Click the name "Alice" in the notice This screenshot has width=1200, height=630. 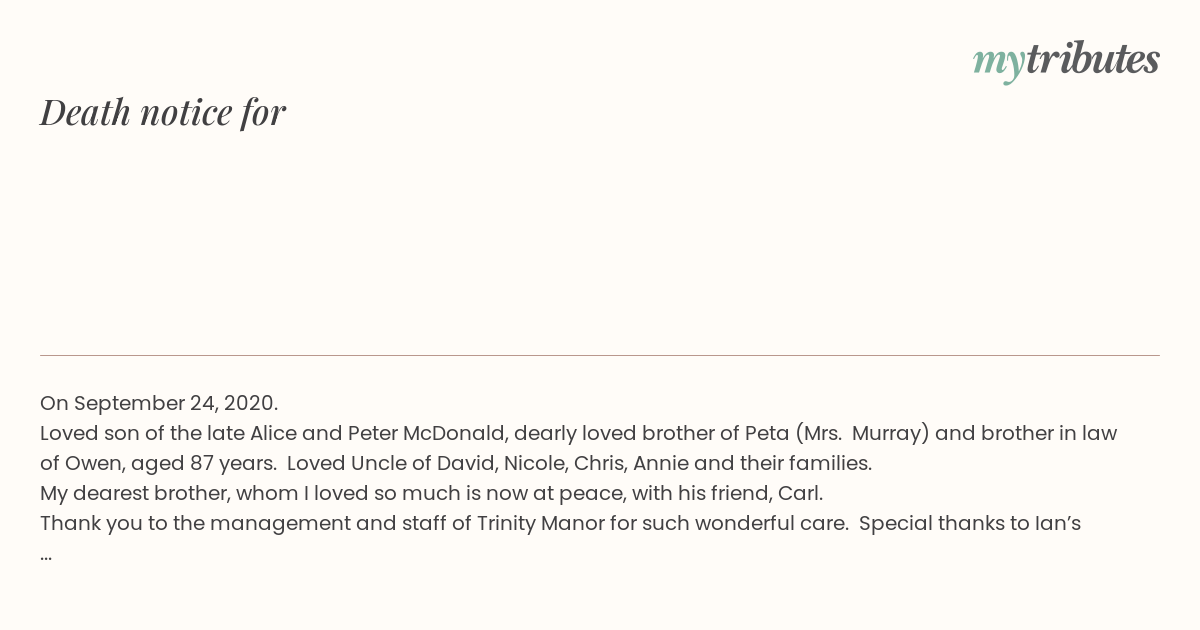pyautogui.click(x=273, y=434)
